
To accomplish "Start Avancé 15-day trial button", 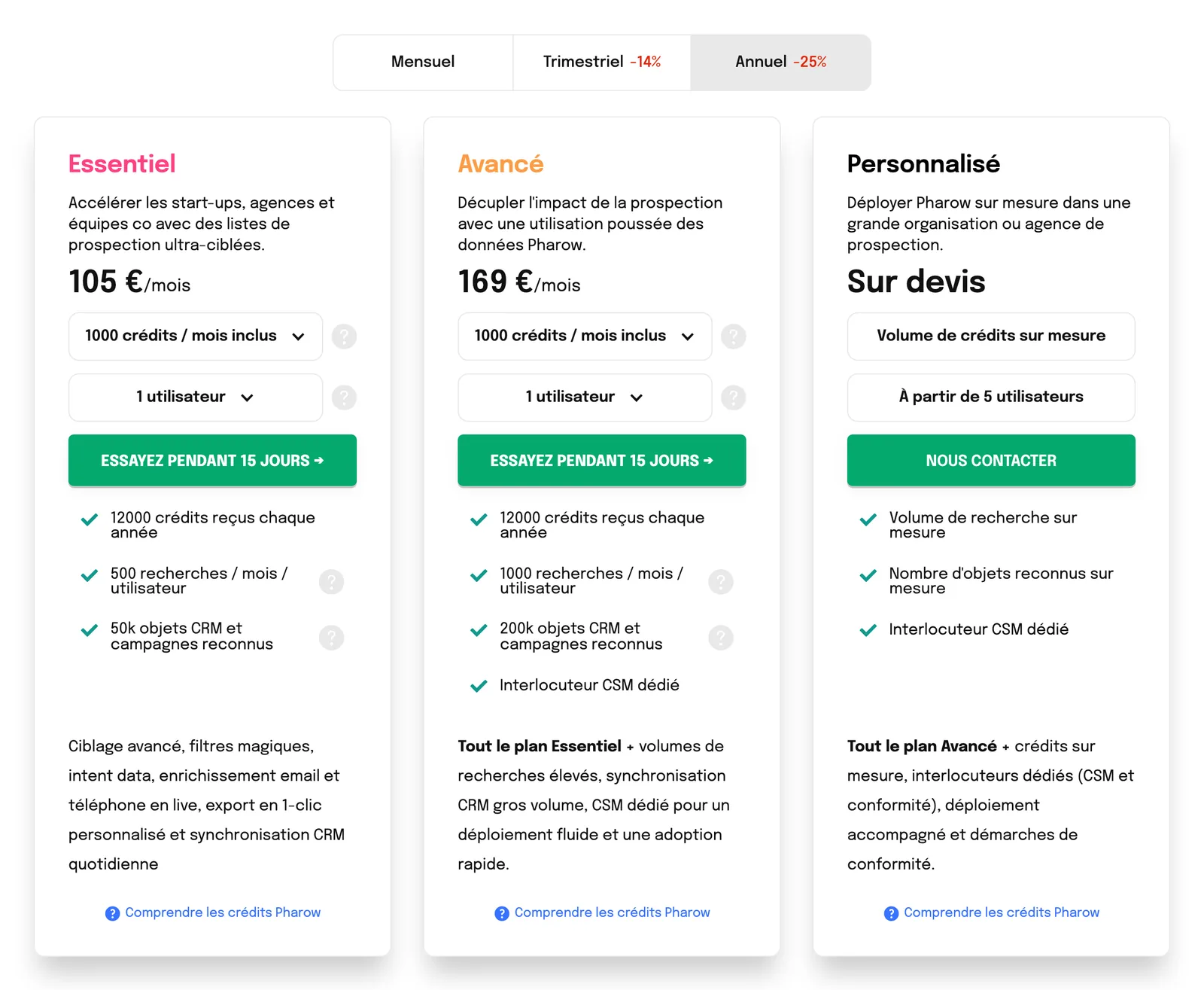I will tap(602, 461).
